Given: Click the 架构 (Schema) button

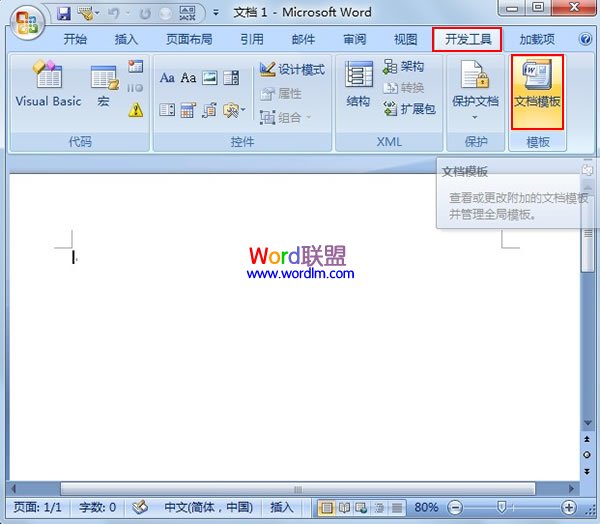Looking at the screenshot, I should point(403,67).
